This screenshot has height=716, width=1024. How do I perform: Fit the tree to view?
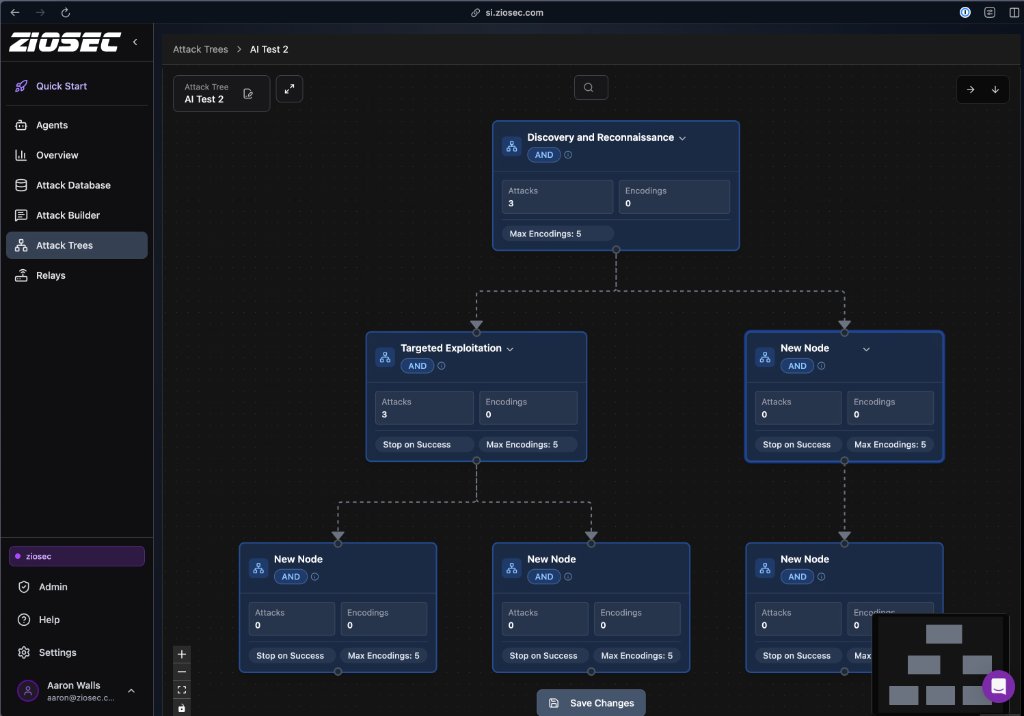[182, 690]
